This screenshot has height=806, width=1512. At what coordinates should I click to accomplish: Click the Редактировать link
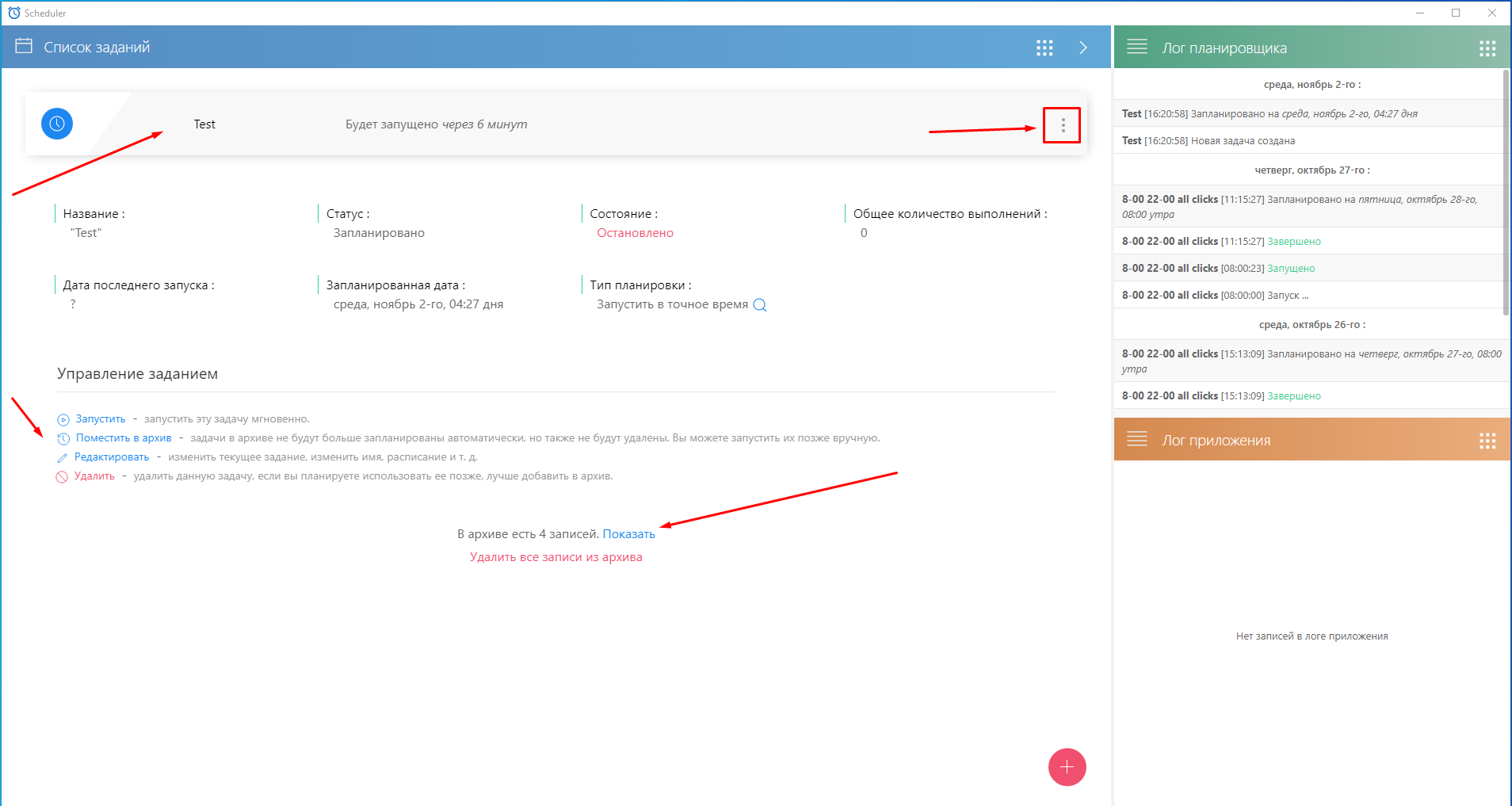click(112, 457)
